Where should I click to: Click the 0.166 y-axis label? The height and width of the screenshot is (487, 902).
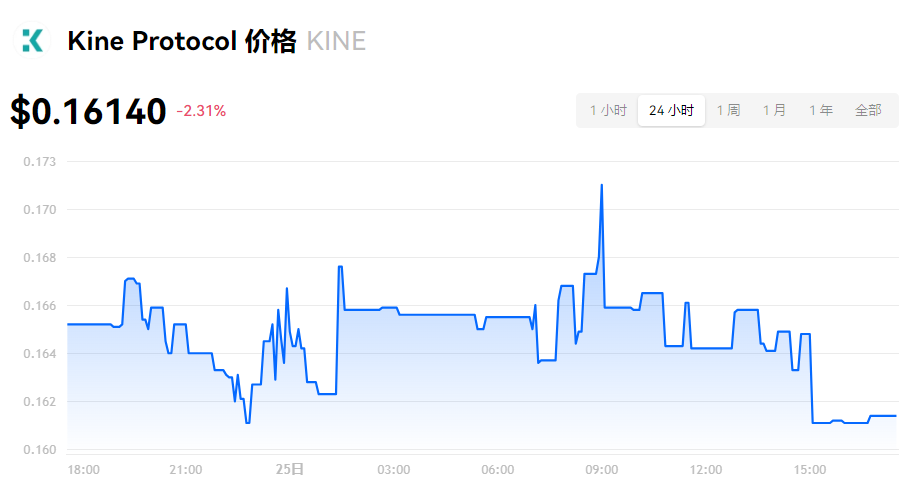tap(40, 306)
